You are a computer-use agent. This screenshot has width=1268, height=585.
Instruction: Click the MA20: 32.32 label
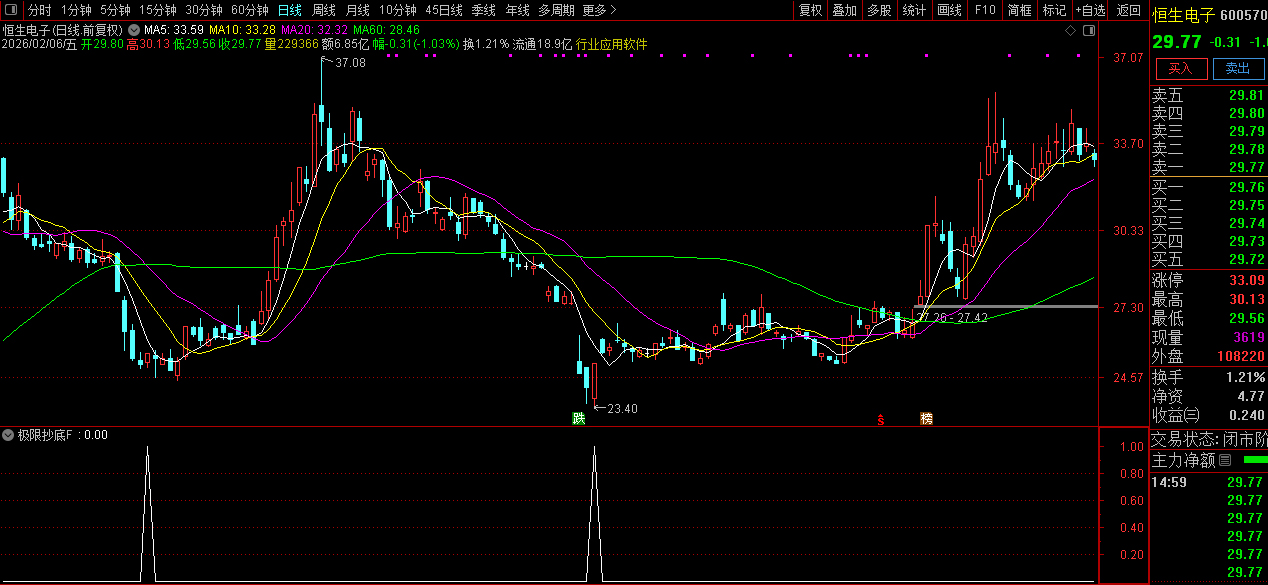click(314, 30)
